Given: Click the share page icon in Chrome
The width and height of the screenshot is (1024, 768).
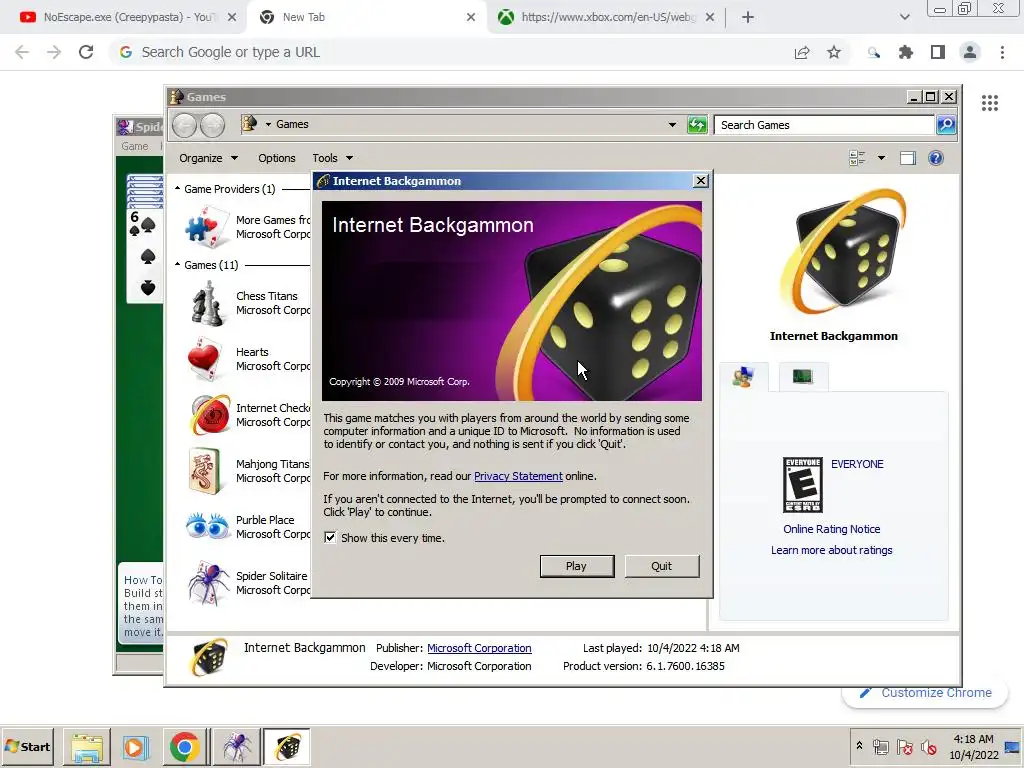Looking at the screenshot, I should coord(802,52).
